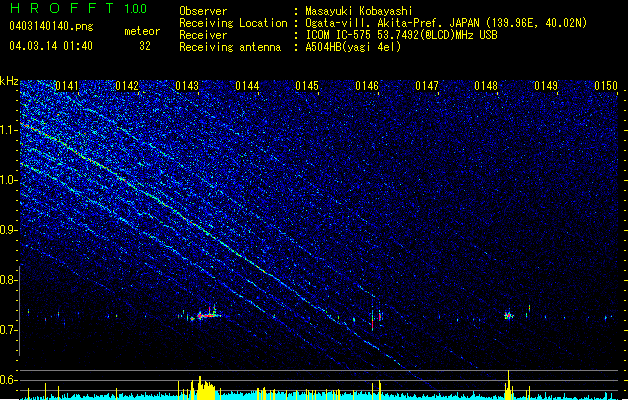Viewport: 629px width, 400px height.
Task: Click the 0149 time axis label
Action: coord(546,86)
